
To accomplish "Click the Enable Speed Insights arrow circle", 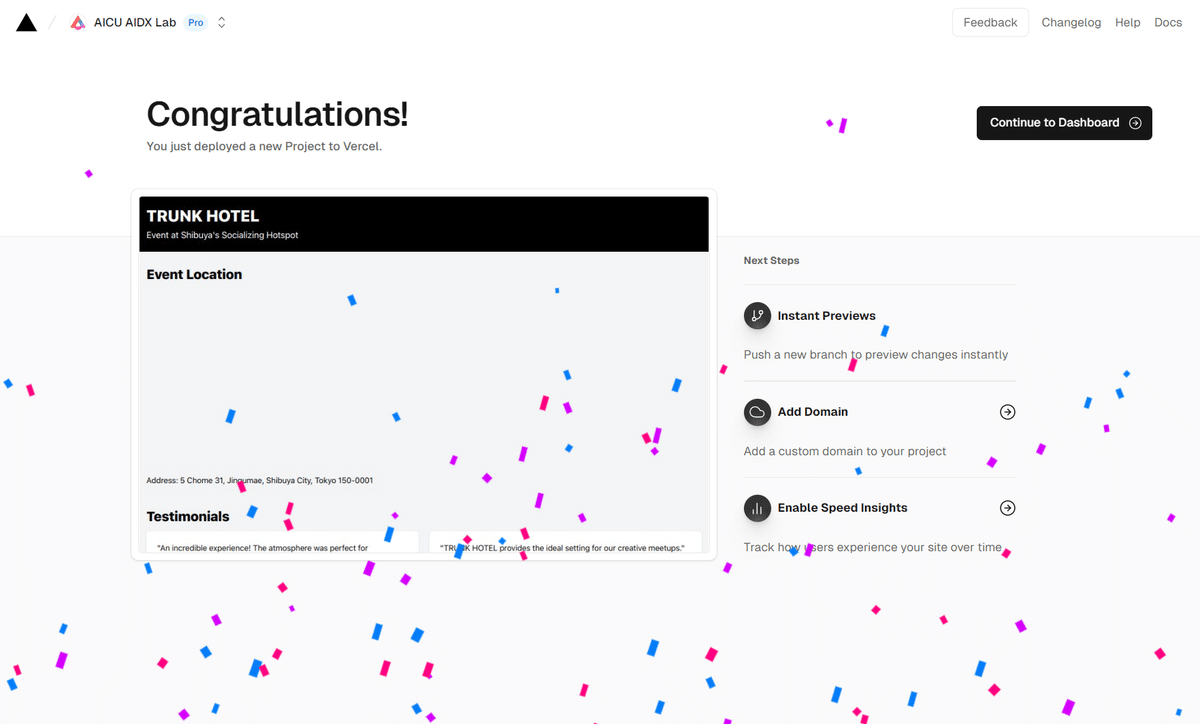I will 1007,507.
